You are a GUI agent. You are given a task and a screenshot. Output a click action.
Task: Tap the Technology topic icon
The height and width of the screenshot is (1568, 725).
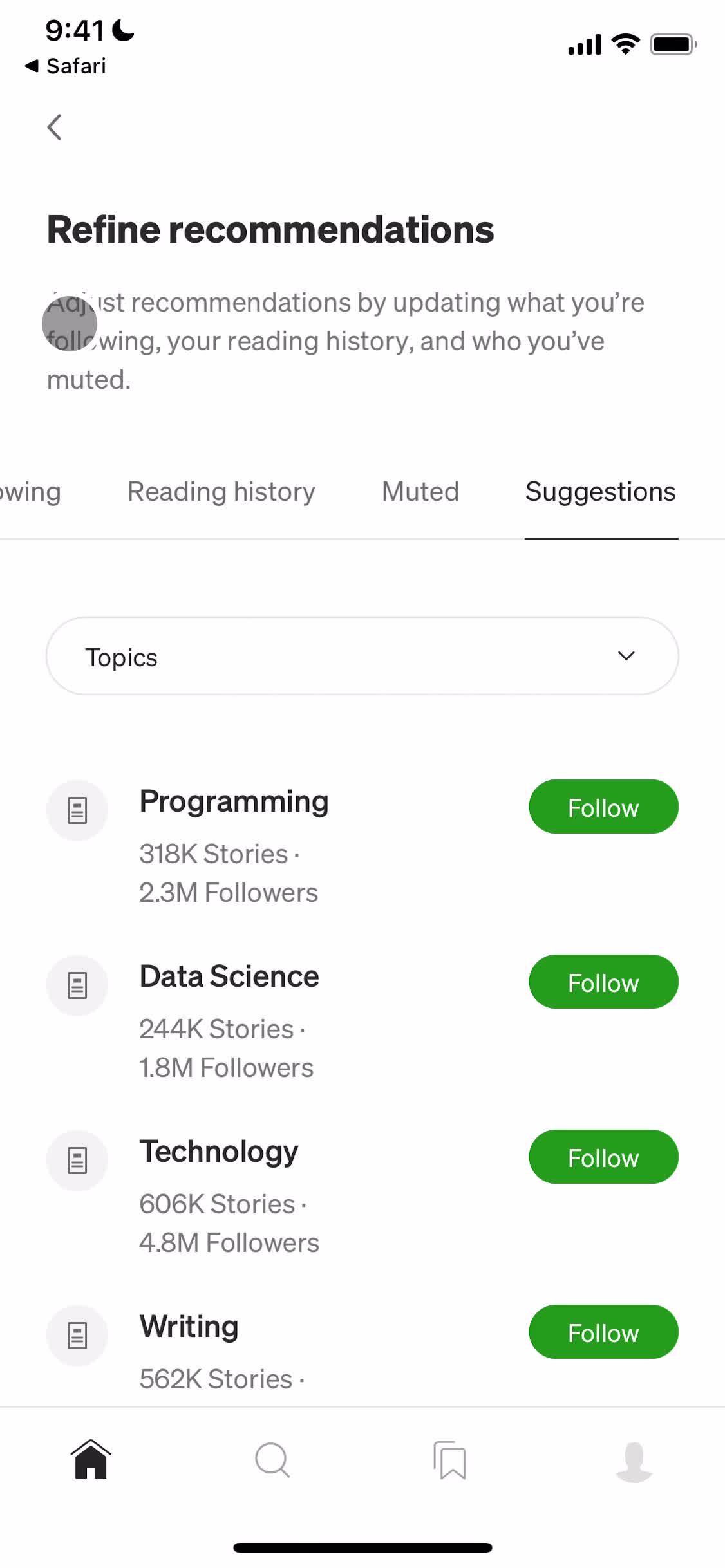[x=77, y=1161]
